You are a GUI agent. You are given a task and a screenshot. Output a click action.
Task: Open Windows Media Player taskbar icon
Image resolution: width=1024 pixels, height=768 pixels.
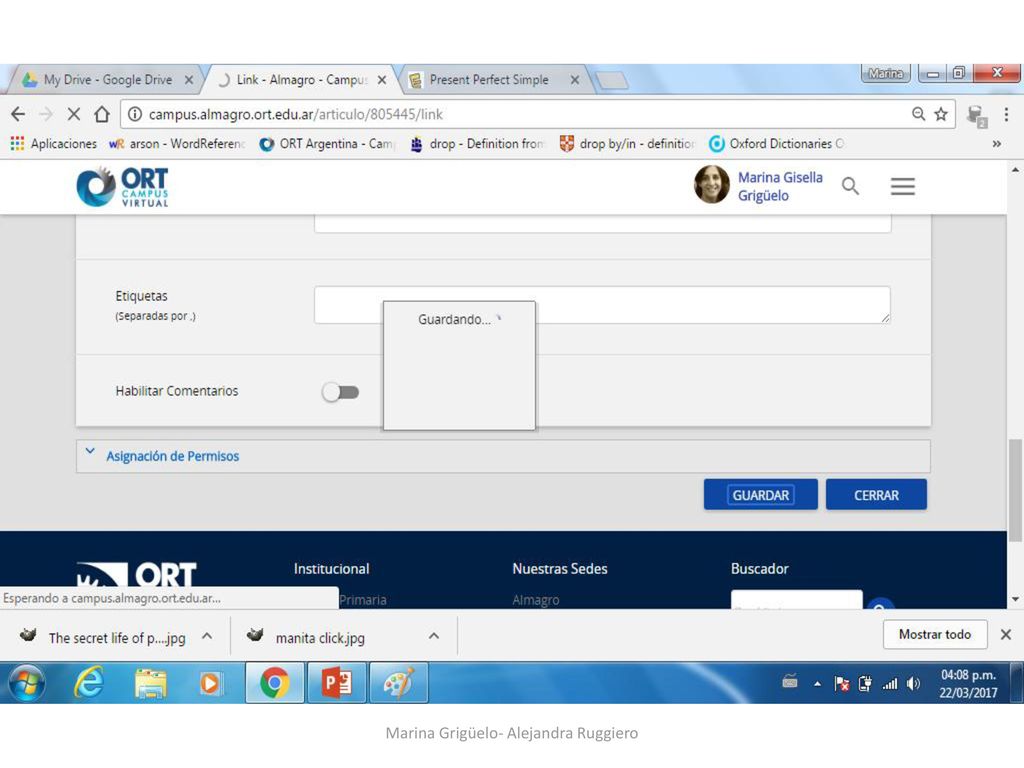pos(209,683)
